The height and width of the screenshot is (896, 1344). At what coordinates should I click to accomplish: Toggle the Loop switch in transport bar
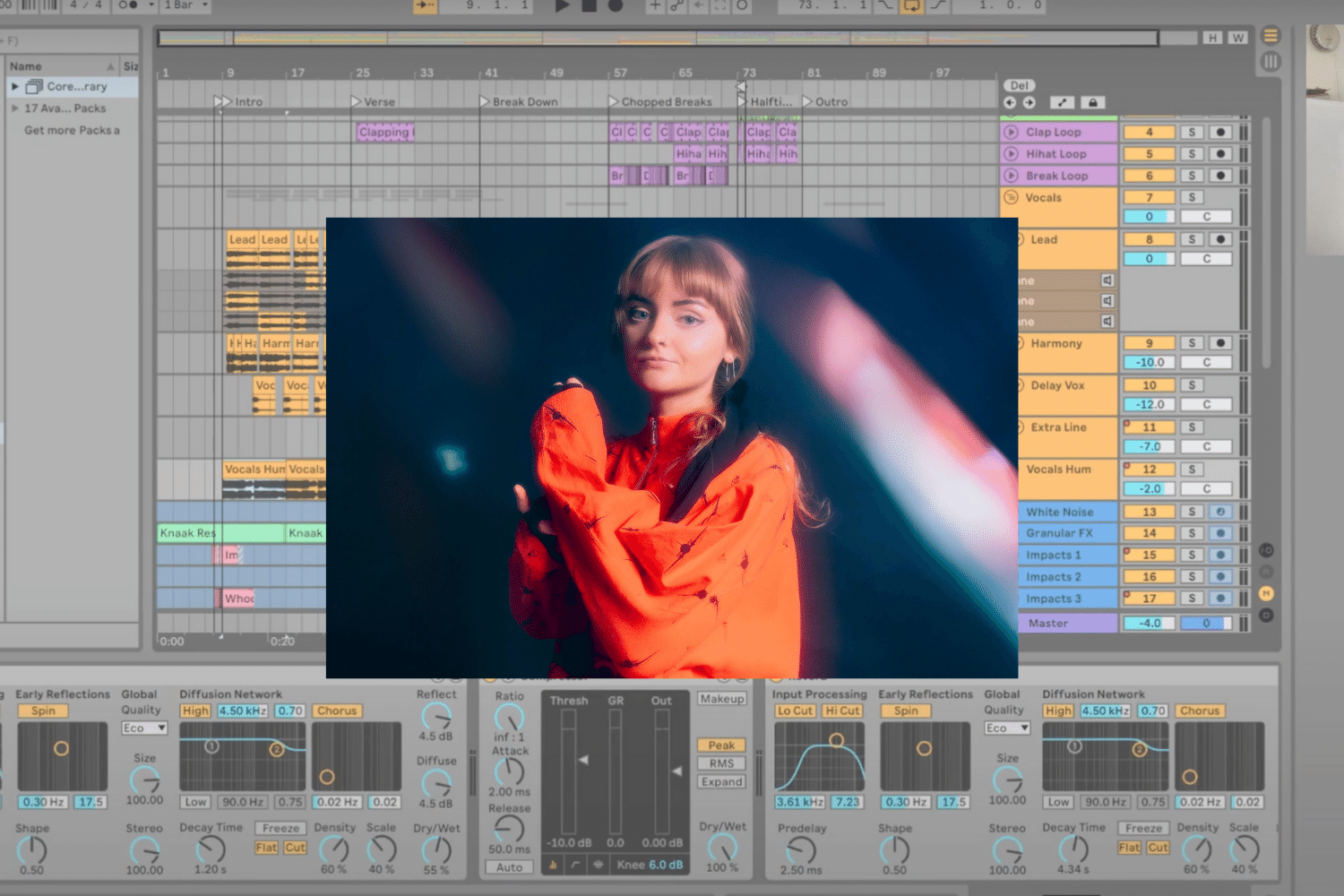911,5
